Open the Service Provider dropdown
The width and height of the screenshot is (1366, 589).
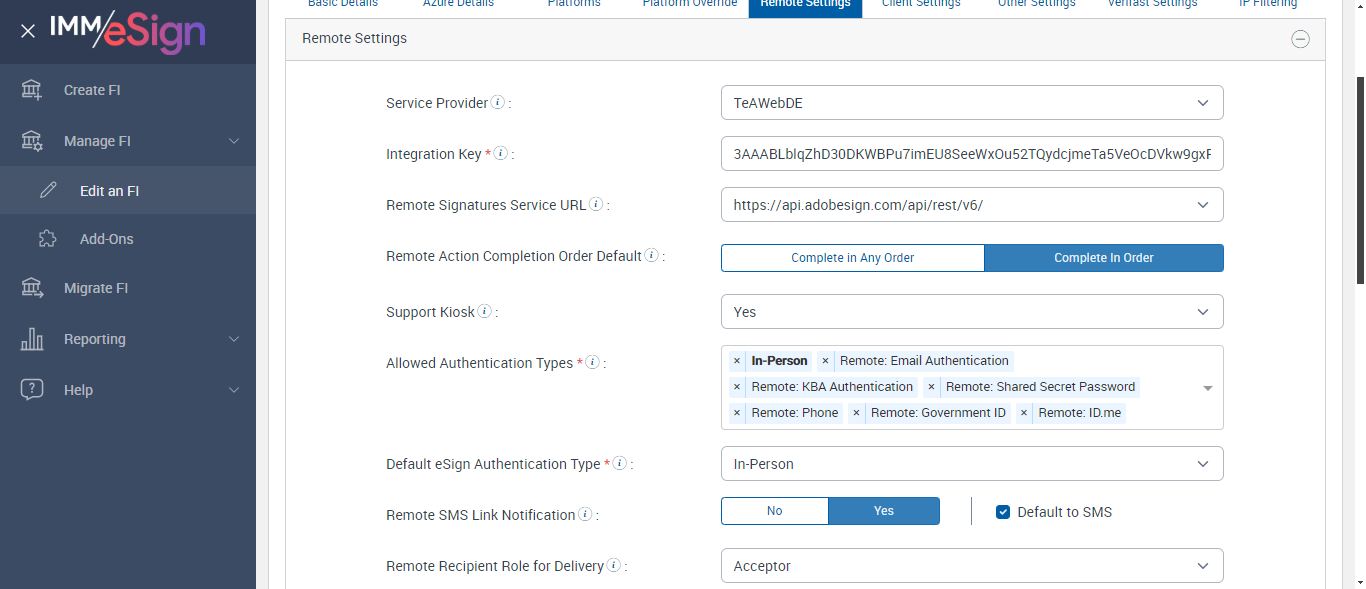(x=971, y=103)
